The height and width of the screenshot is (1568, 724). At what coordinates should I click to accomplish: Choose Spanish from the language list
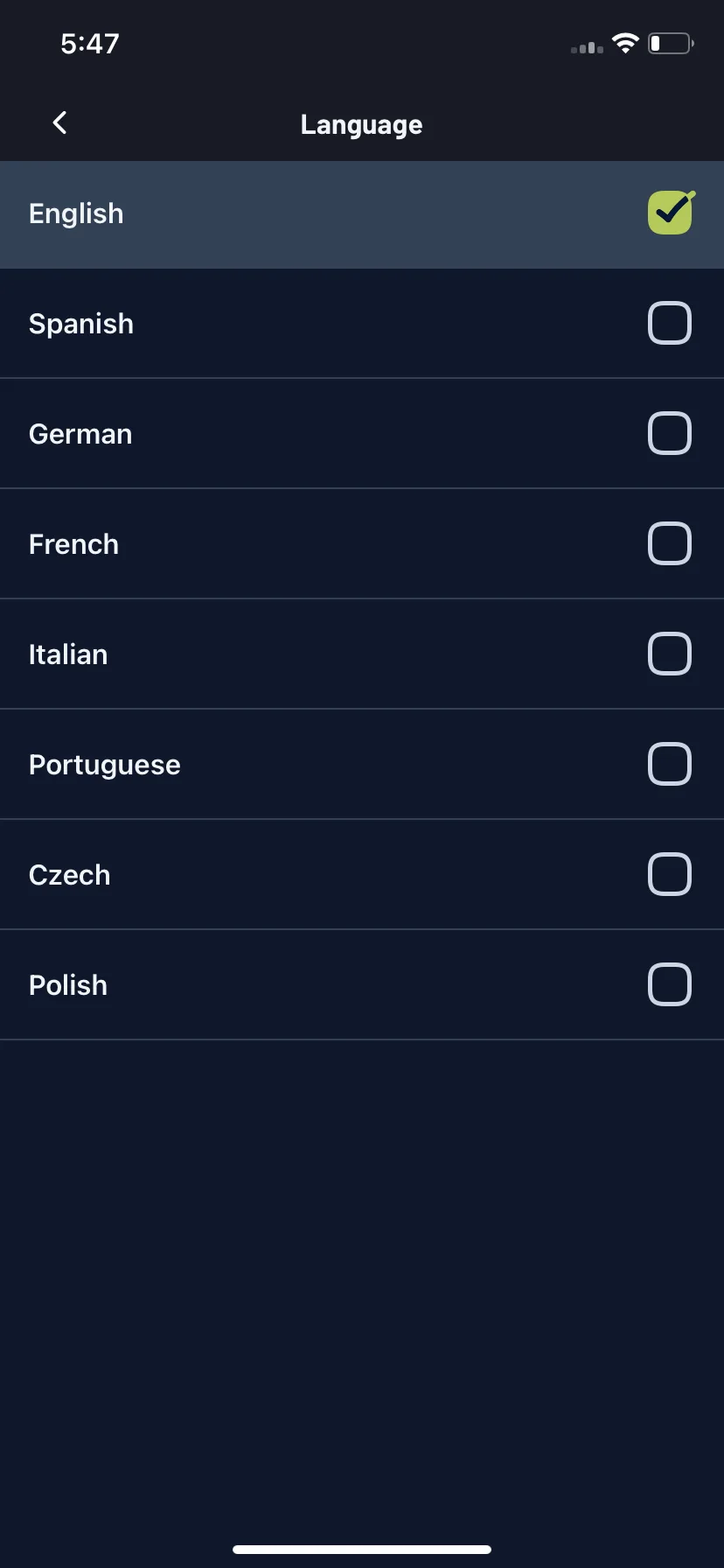pyautogui.click(x=81, y=324)
